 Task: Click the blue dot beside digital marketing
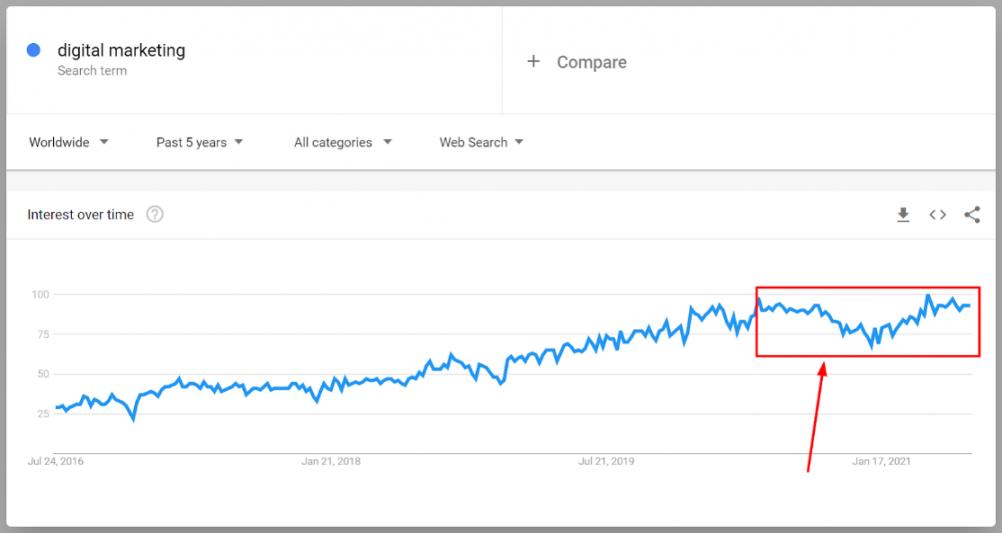33,50
